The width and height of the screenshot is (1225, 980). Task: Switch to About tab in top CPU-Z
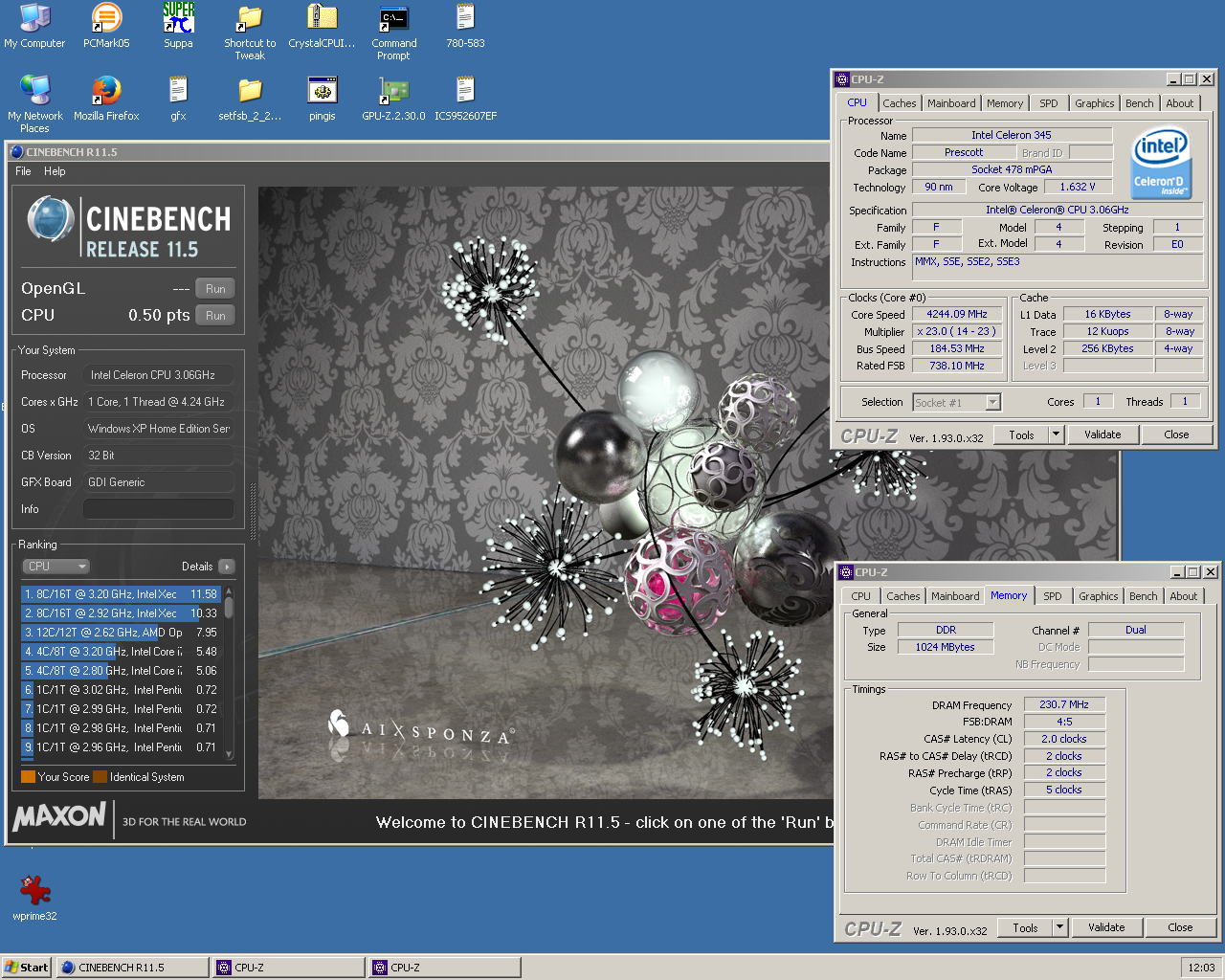[x=1179, y=103]
